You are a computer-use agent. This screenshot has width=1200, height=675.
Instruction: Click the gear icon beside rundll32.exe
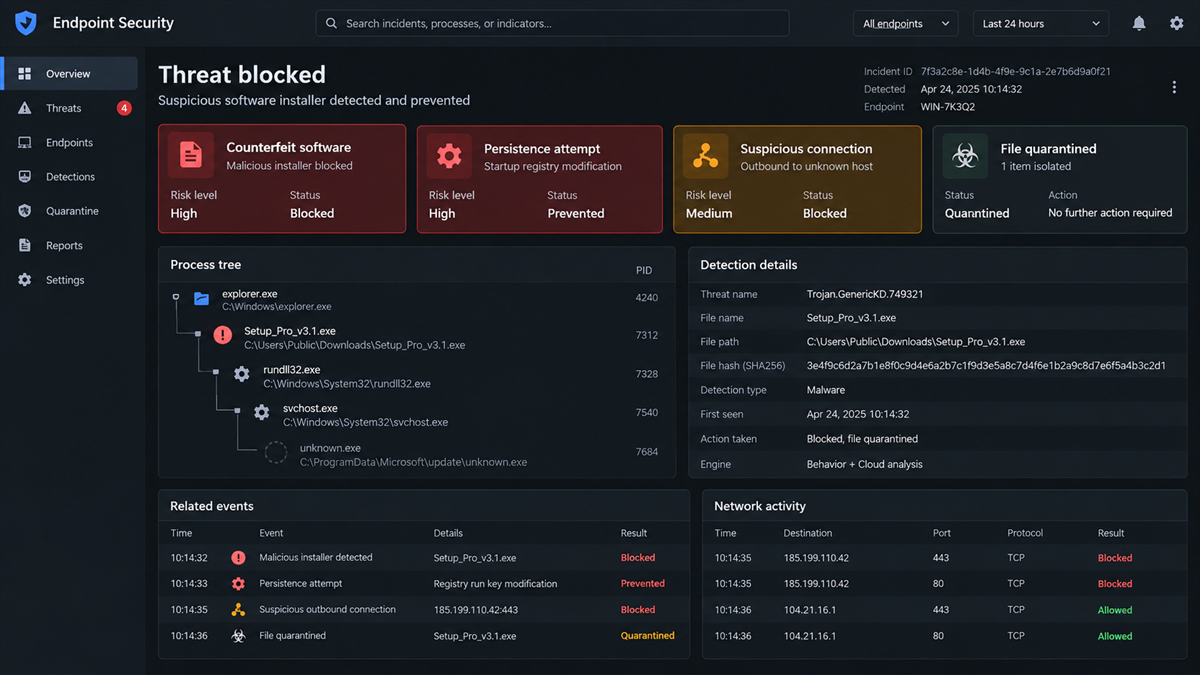pyautogui.click(x=241, y=374)
